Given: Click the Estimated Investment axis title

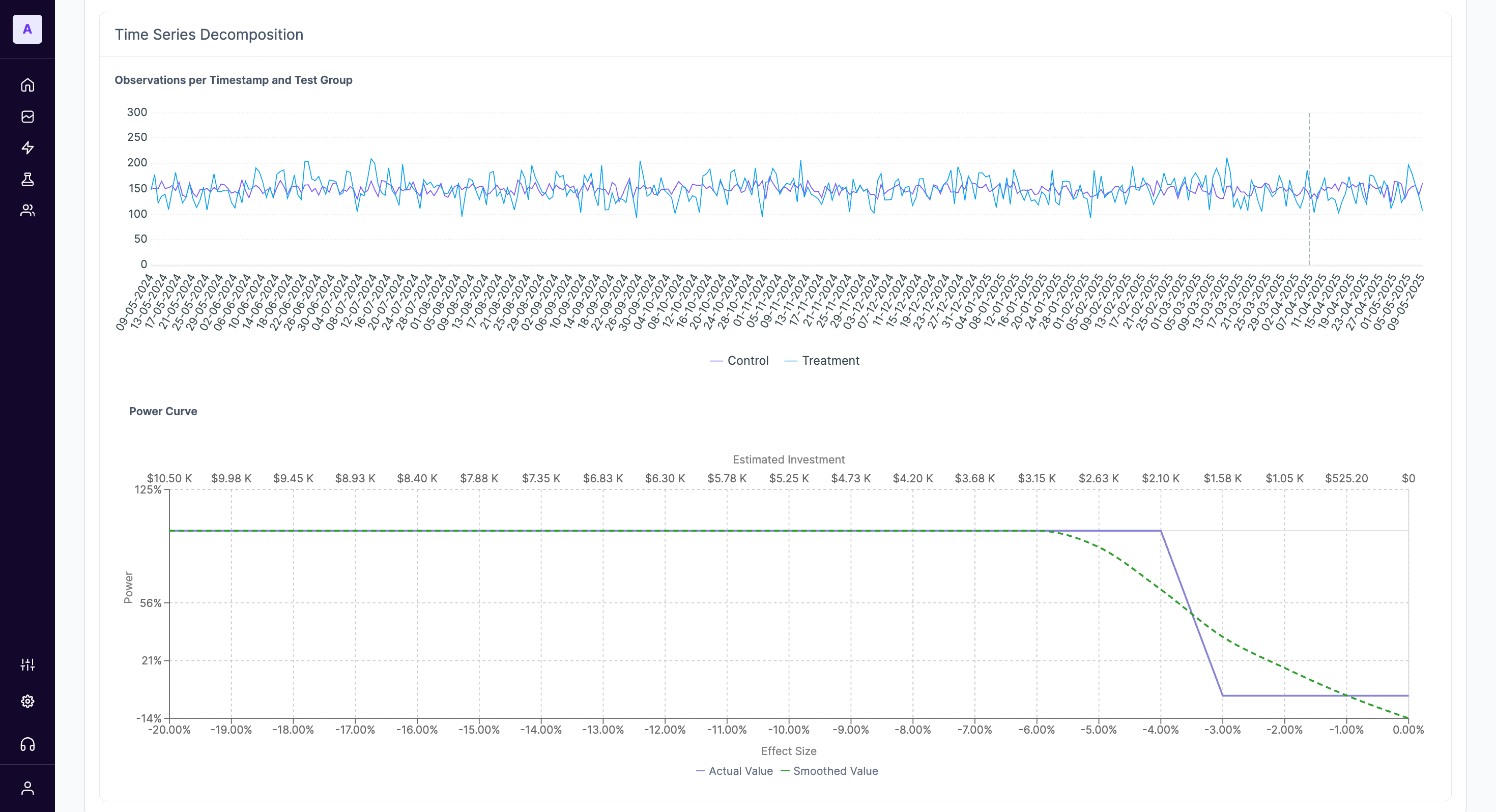Looking at the screenshot, I should click(789, 459).
